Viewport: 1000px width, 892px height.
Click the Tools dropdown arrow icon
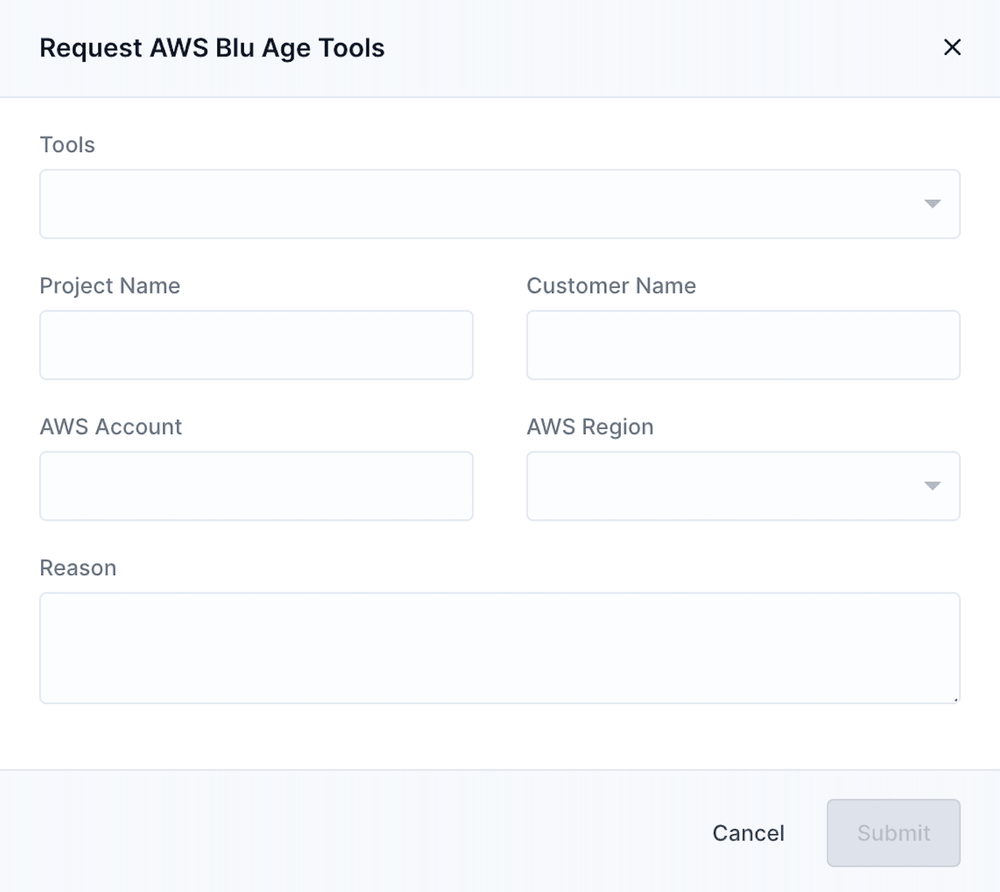932,203
